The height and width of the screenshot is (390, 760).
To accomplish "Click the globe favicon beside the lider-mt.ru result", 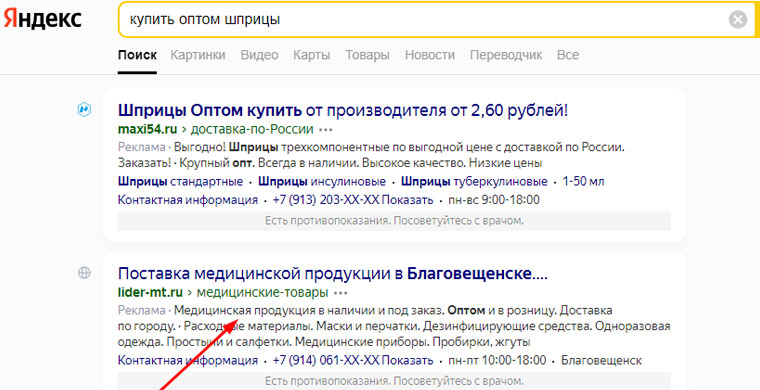I will (x=84, y=273).
